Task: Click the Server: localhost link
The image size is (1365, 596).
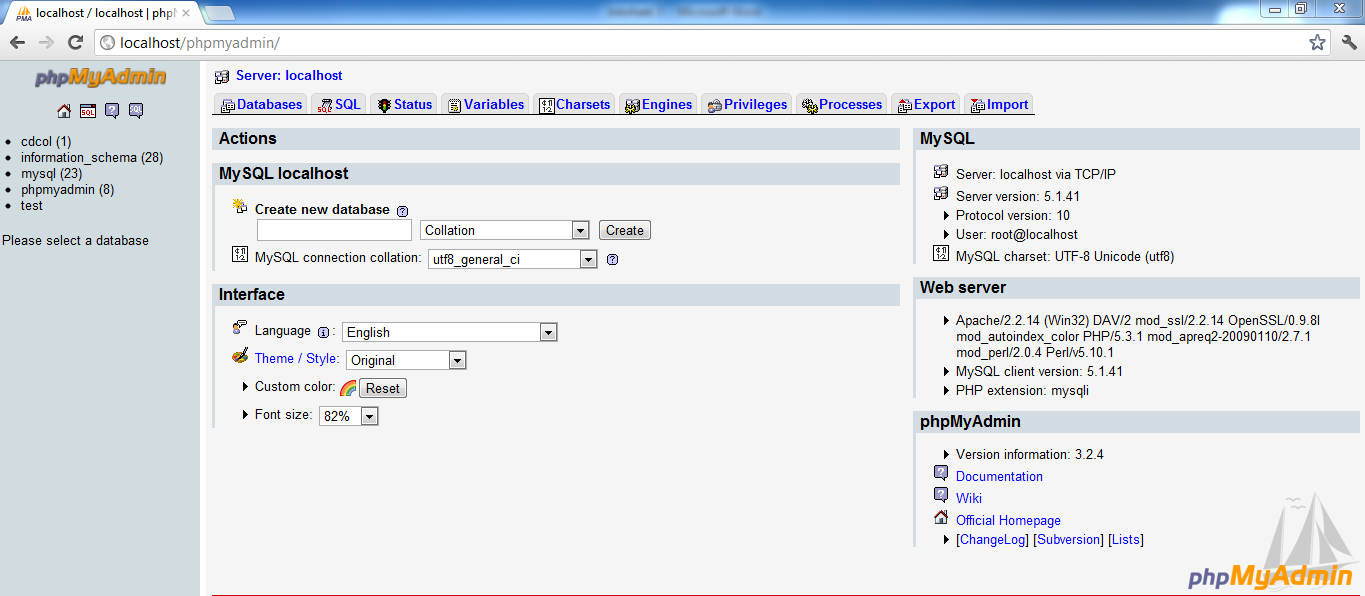Action: (289, 76)
